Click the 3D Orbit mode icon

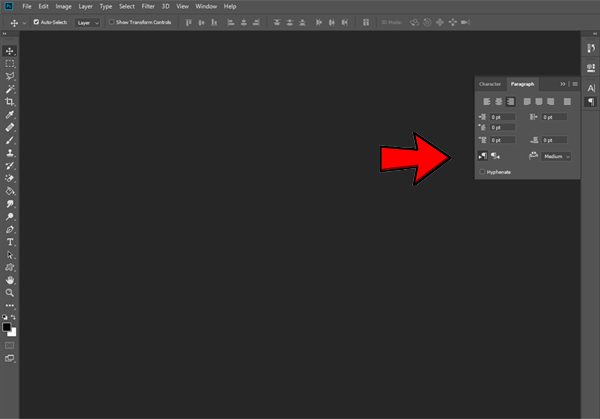[414, 23]
